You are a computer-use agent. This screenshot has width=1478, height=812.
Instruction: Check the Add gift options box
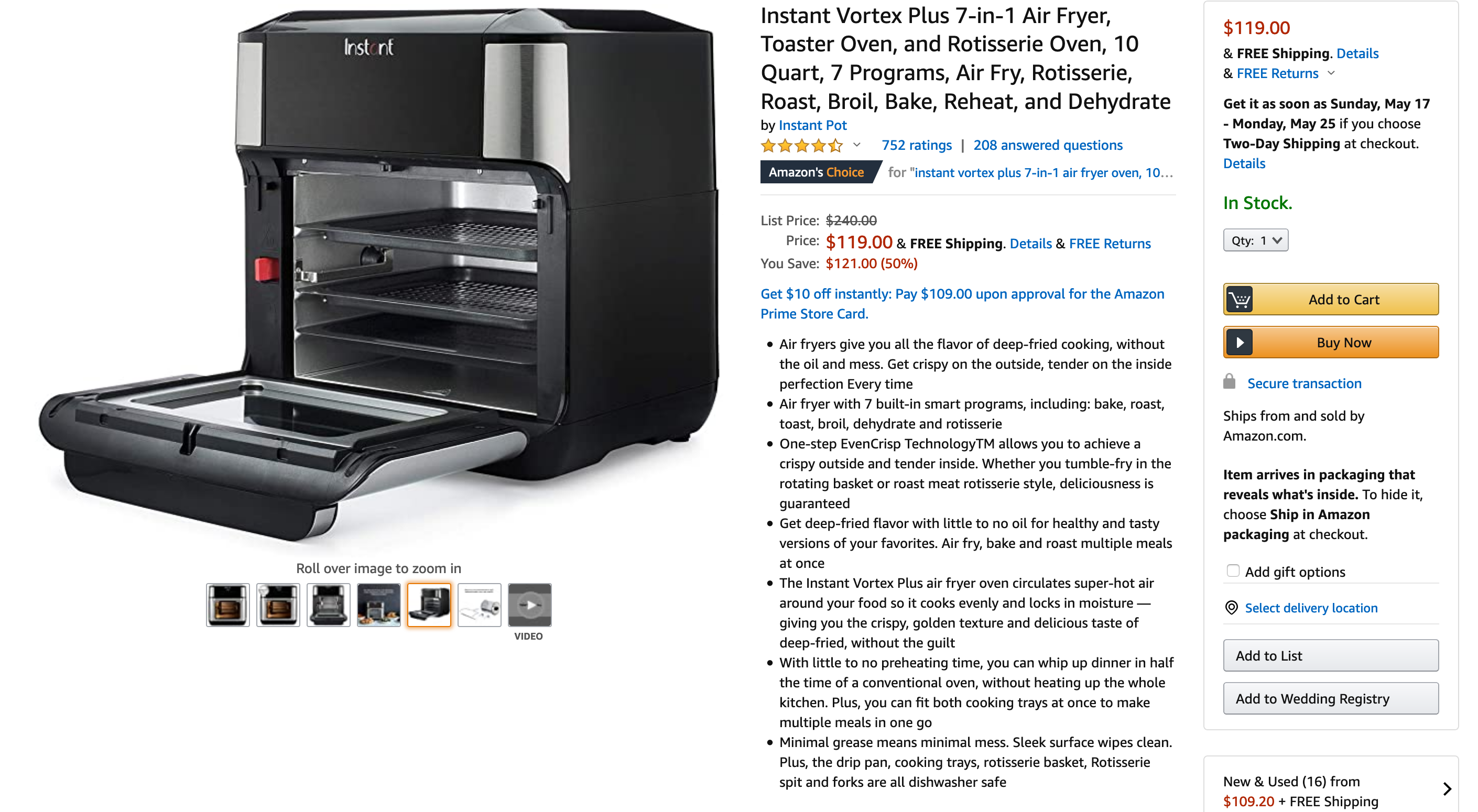tap(1232, 570)
